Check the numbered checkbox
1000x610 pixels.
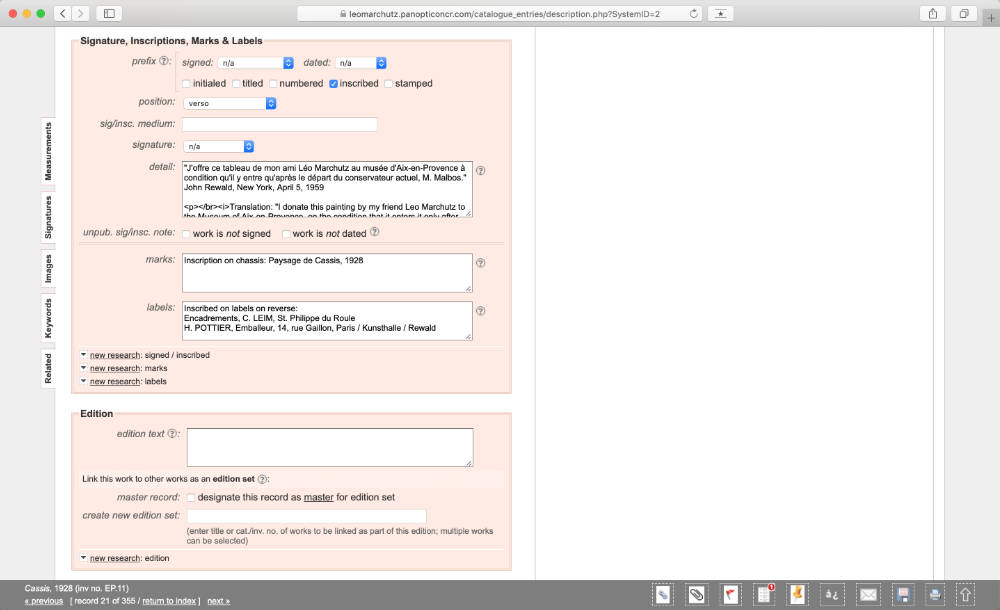coord(273,84)
